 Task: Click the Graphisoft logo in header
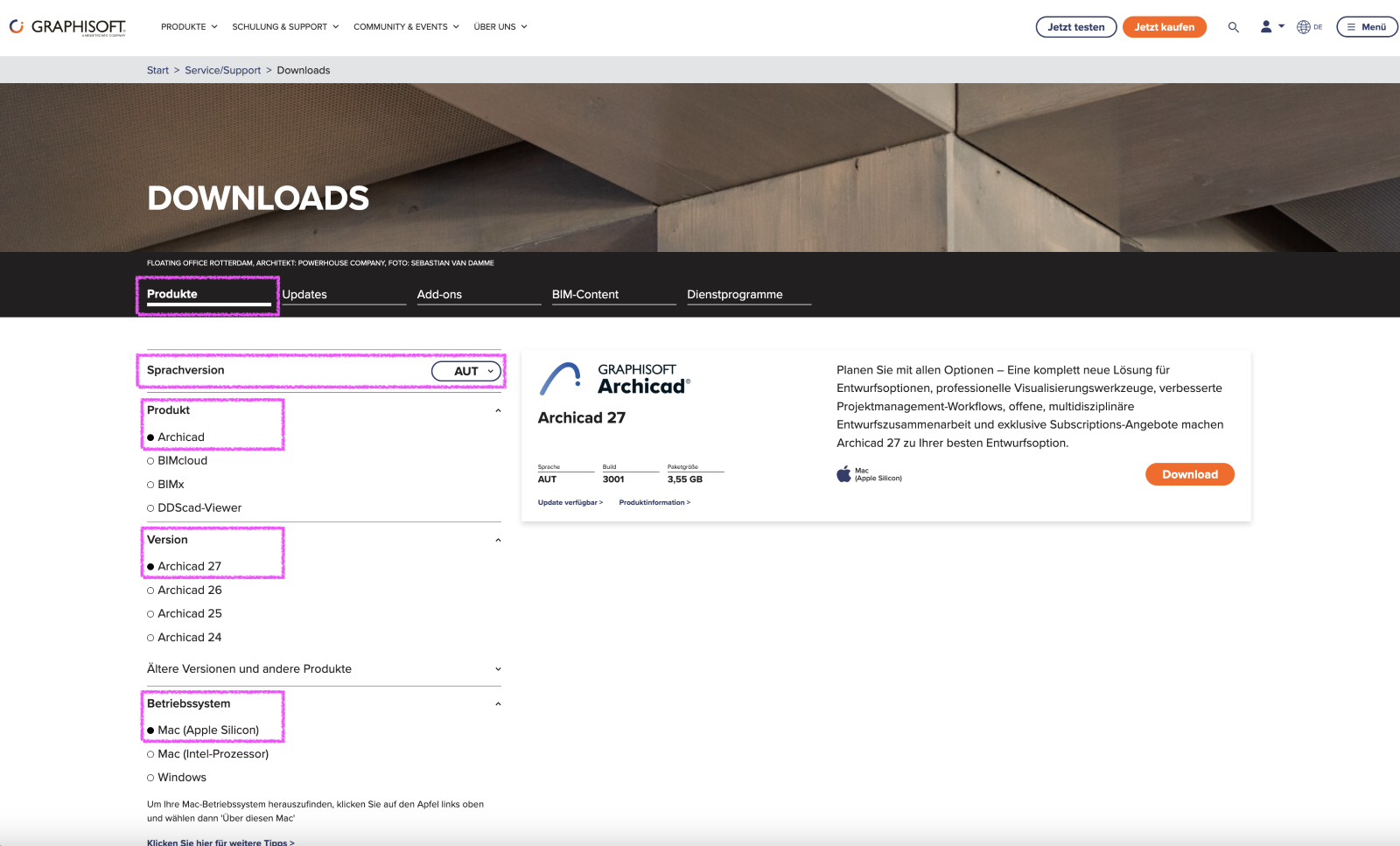click(67, 27)
